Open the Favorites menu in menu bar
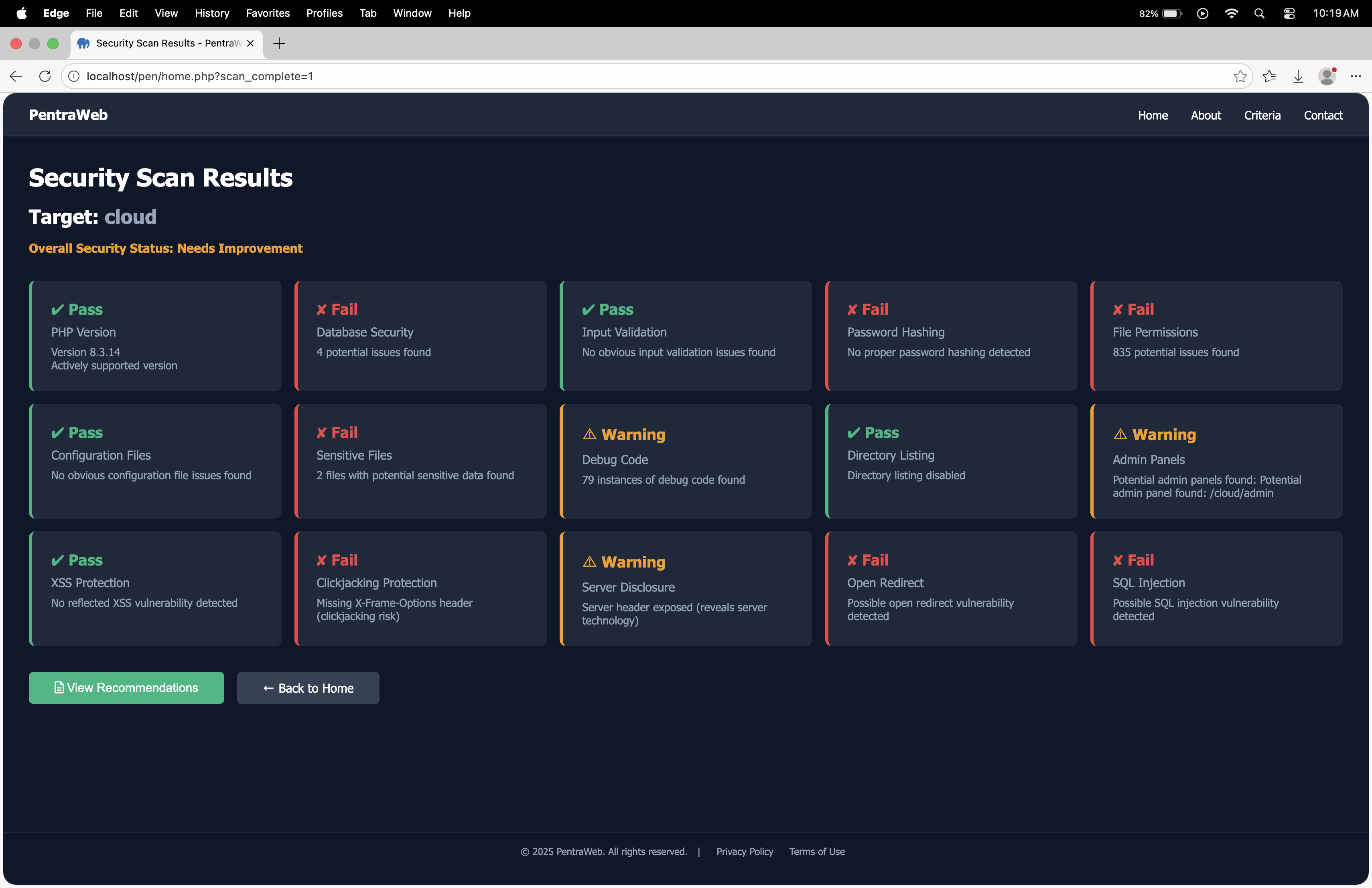The height and width of the screenshot is (888, 1372). 268,13
